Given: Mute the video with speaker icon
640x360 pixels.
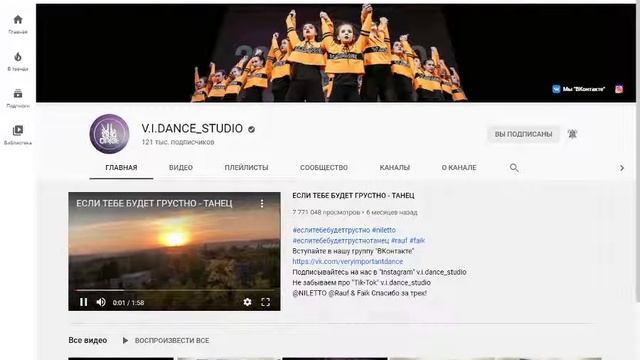Looking at the screenshot, I should [x=101, y=302].
